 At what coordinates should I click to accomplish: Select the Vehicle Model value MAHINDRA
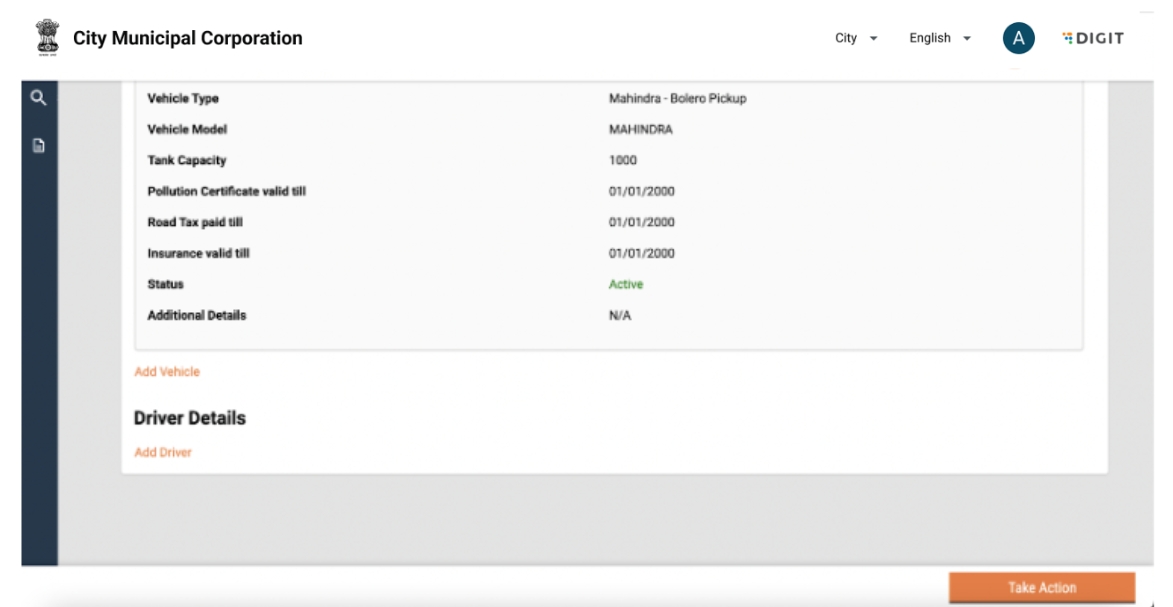(640, 130)
